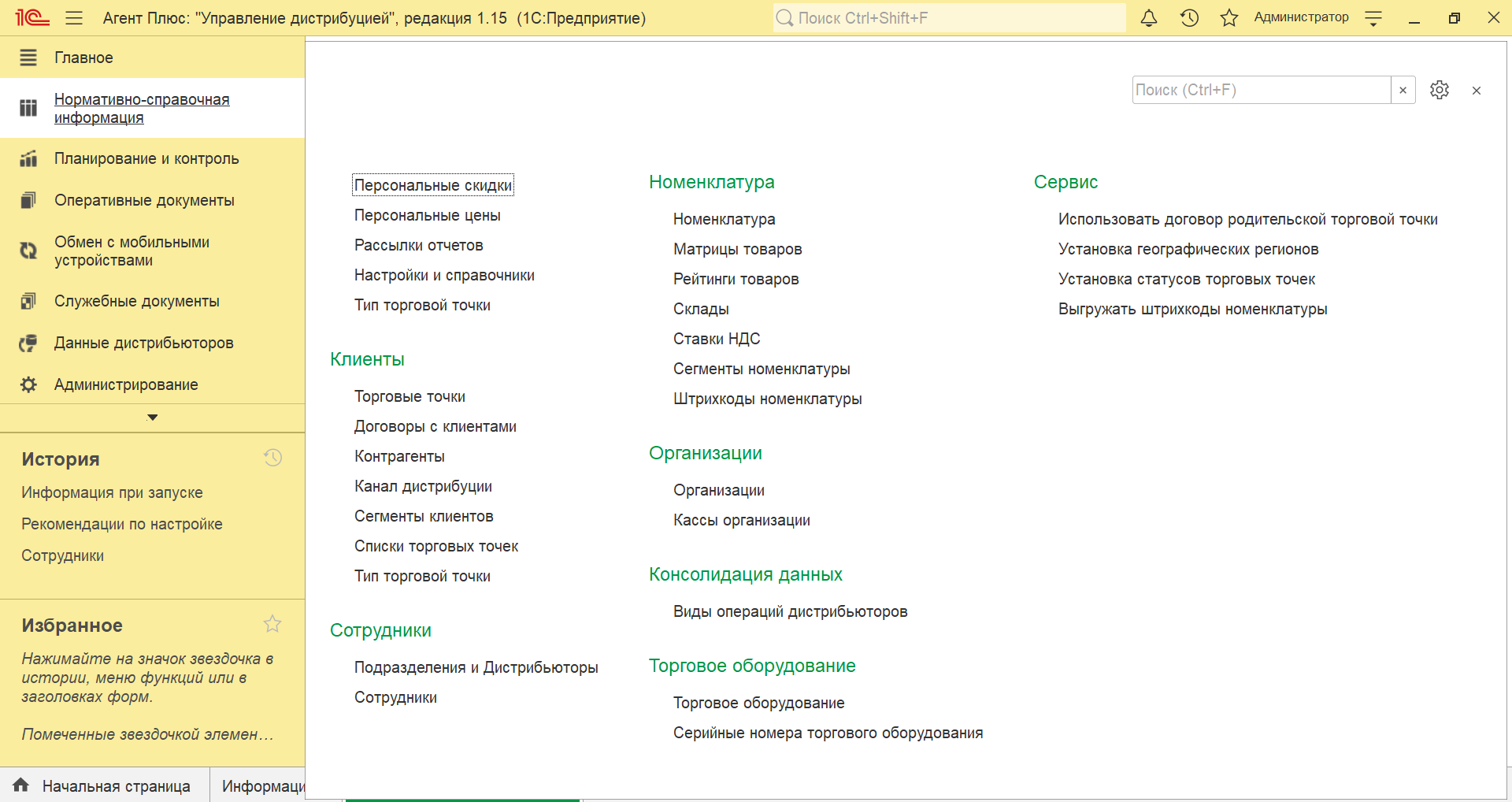Open the Матрицы товаров link
The height and width of the screenshot is (802, 1512).
[x=737, y=249]
